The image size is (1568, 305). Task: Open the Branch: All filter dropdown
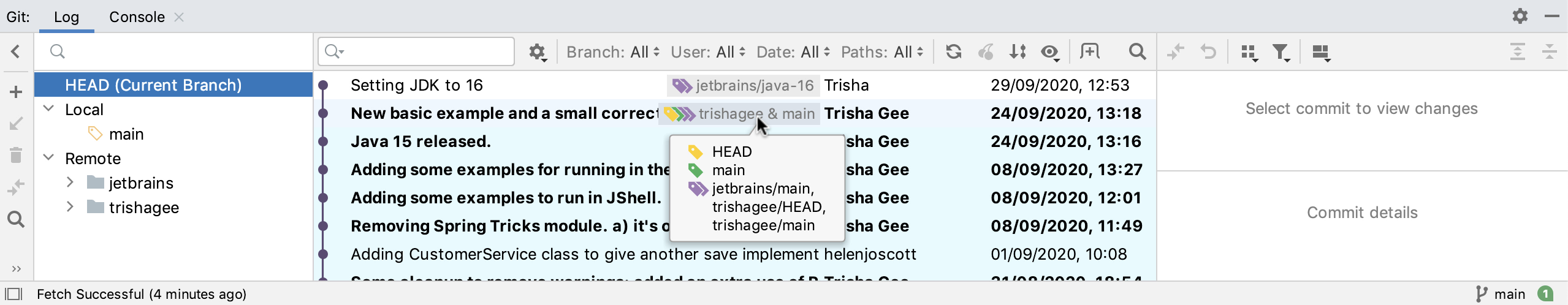pyautogui.click(x=612, y=52)
